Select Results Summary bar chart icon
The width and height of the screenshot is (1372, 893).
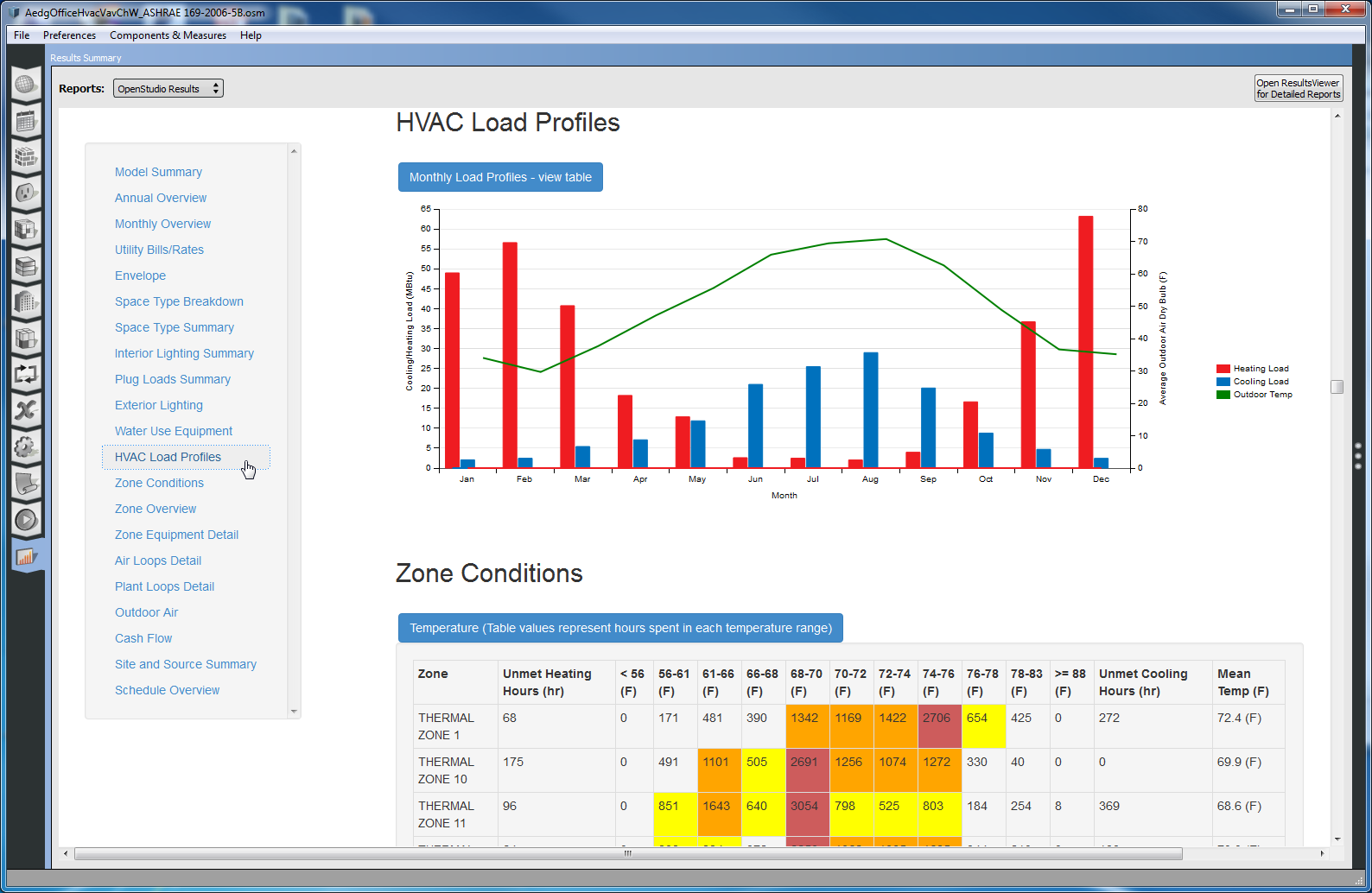[26, 556]
